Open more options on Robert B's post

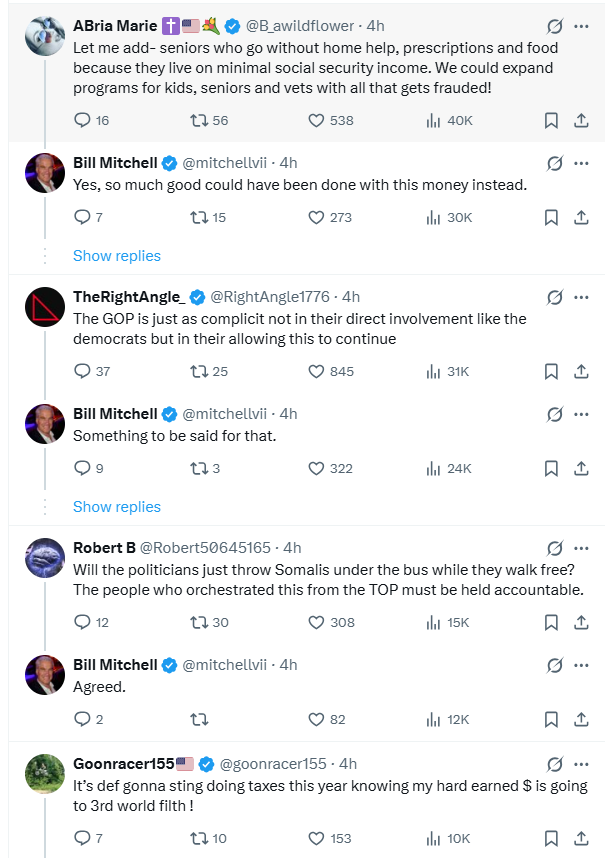coord(581,548)
